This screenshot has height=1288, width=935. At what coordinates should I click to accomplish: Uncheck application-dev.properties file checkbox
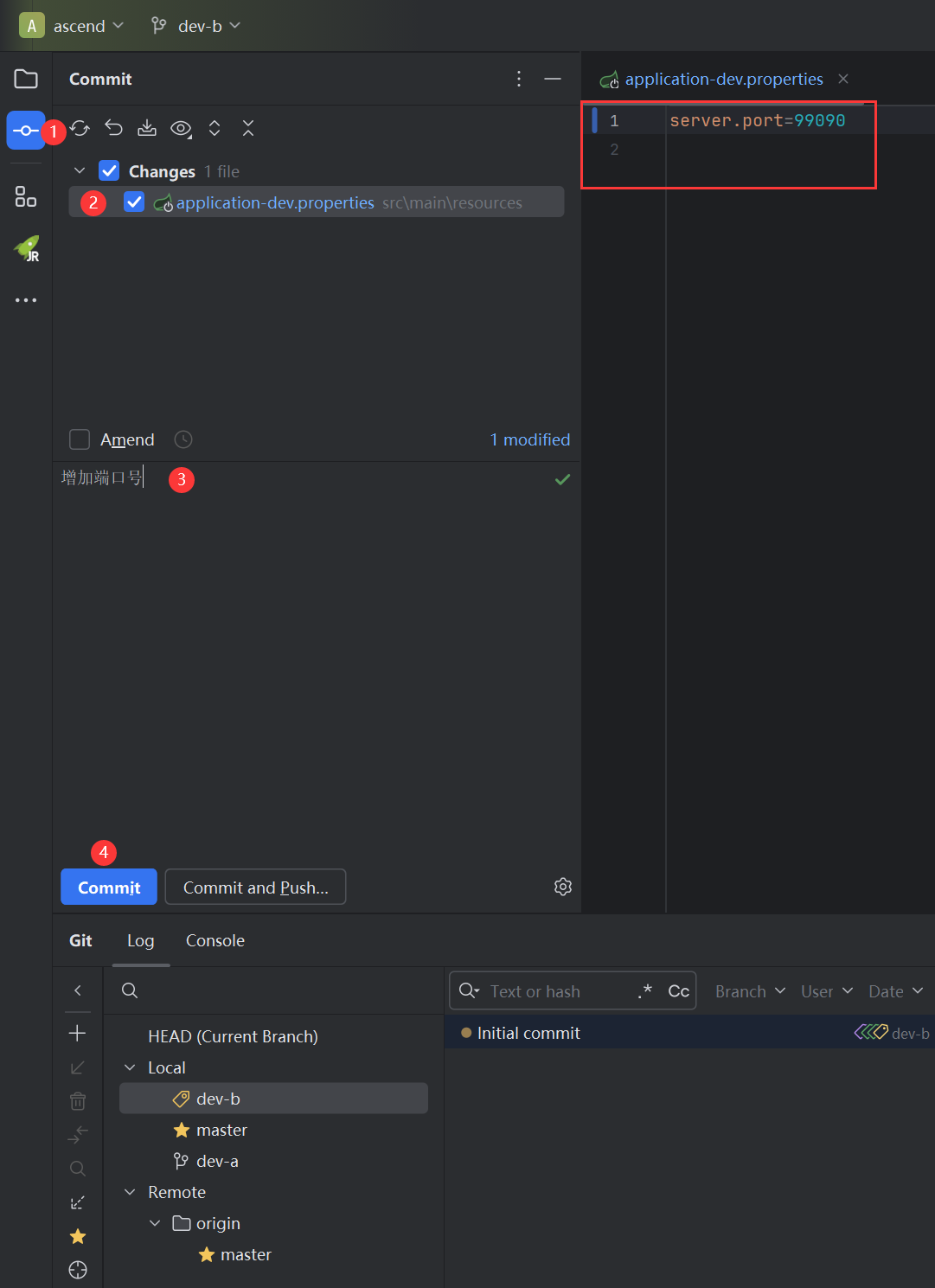(x=134, y=202)
